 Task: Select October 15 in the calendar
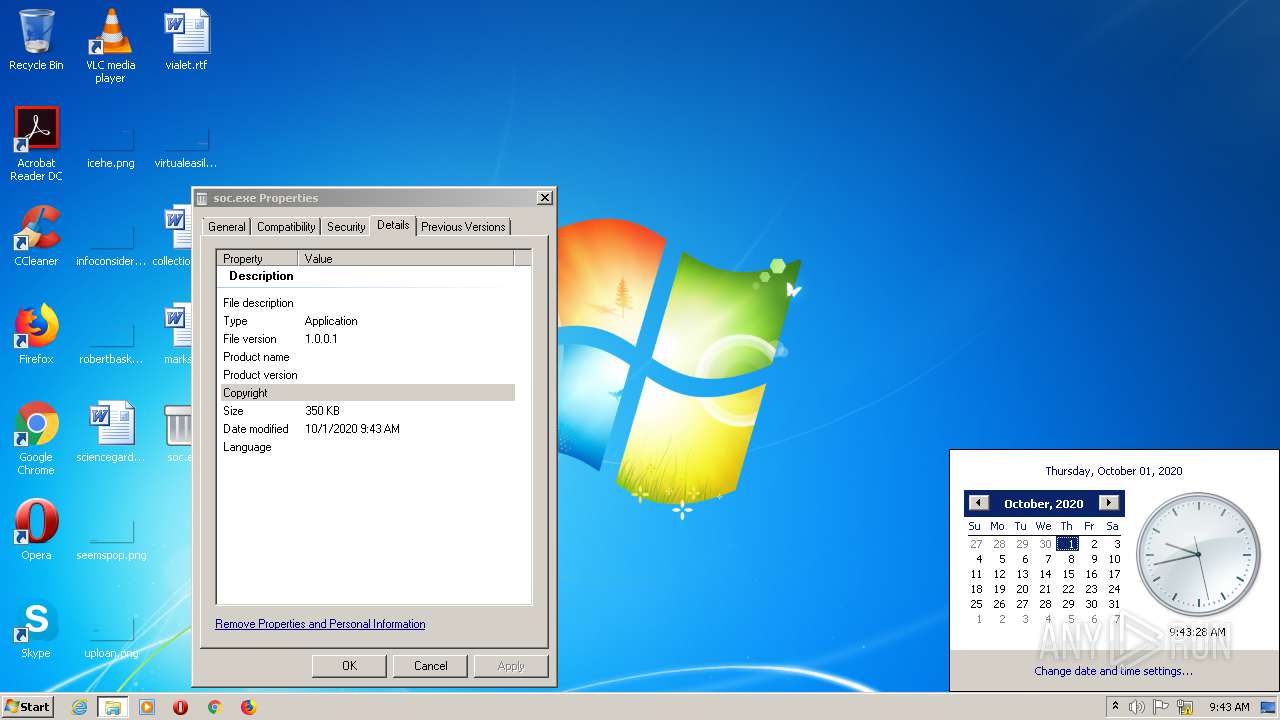tap(1068, 574)
